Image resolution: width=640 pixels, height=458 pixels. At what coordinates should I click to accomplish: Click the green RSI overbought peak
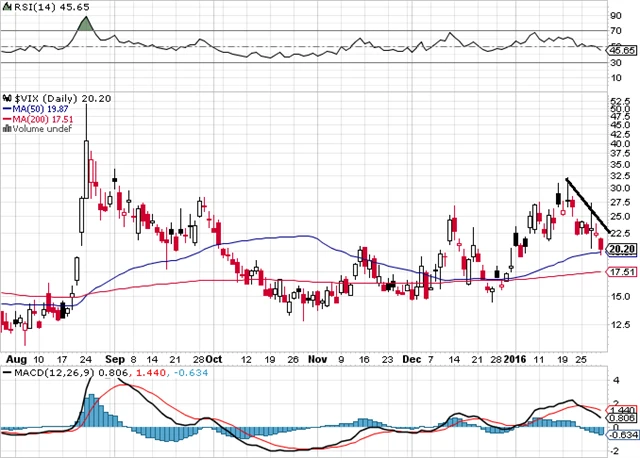point(86,23)
